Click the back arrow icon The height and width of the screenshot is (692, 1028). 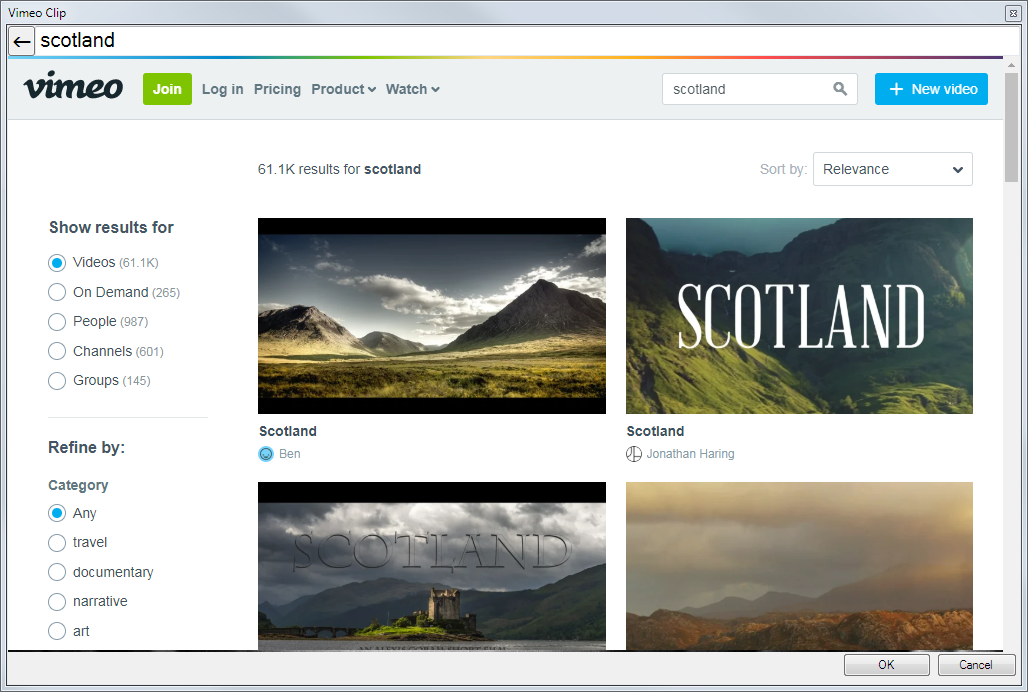click(x=21, y=41)
